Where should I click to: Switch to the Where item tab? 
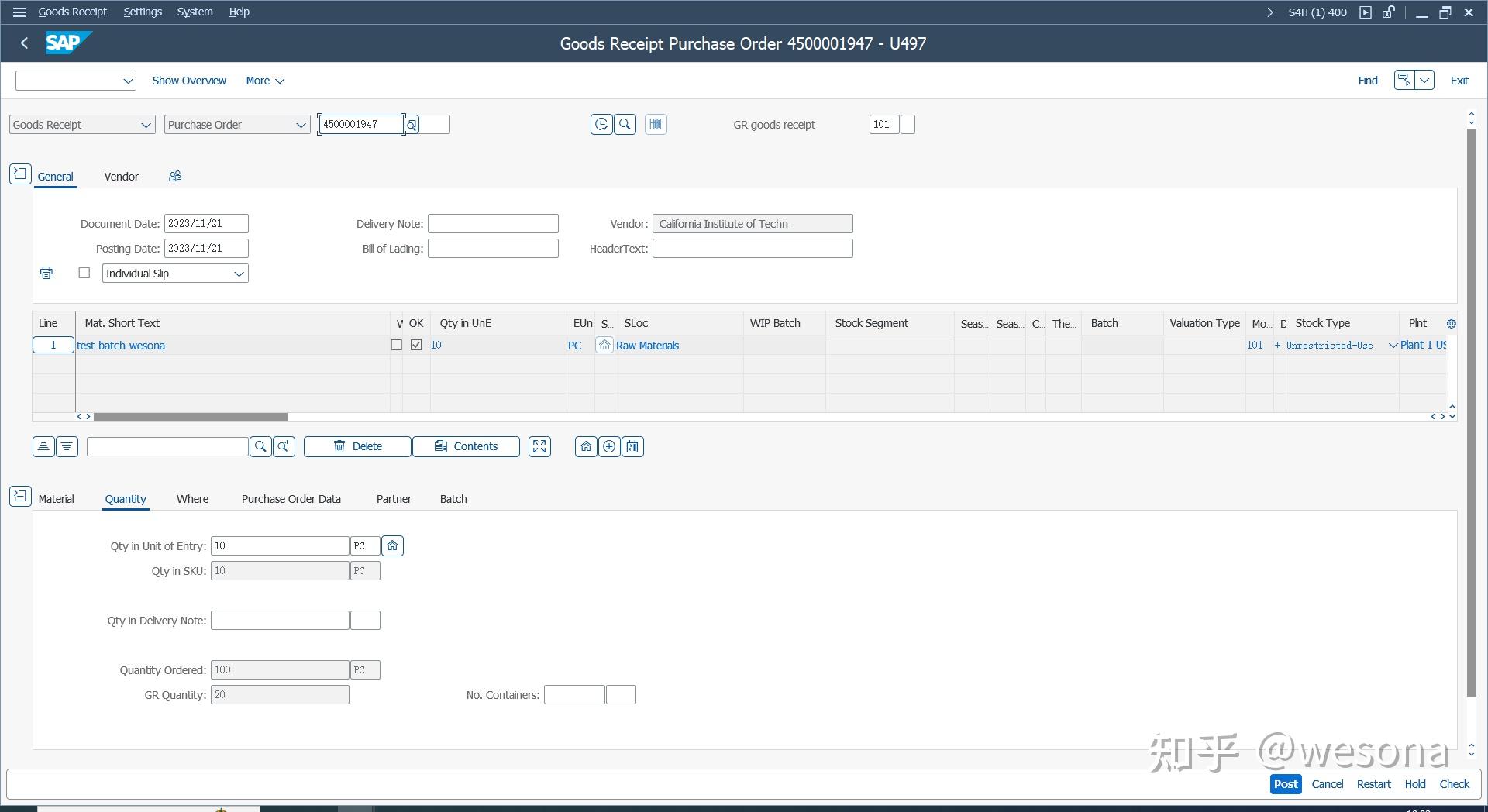point(192,499)
